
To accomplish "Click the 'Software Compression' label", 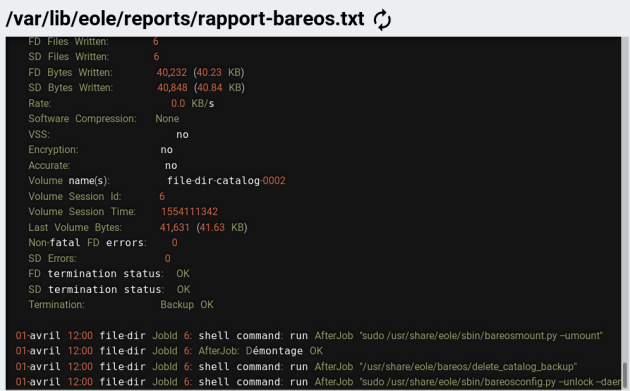I will click(x=82, y=119).
